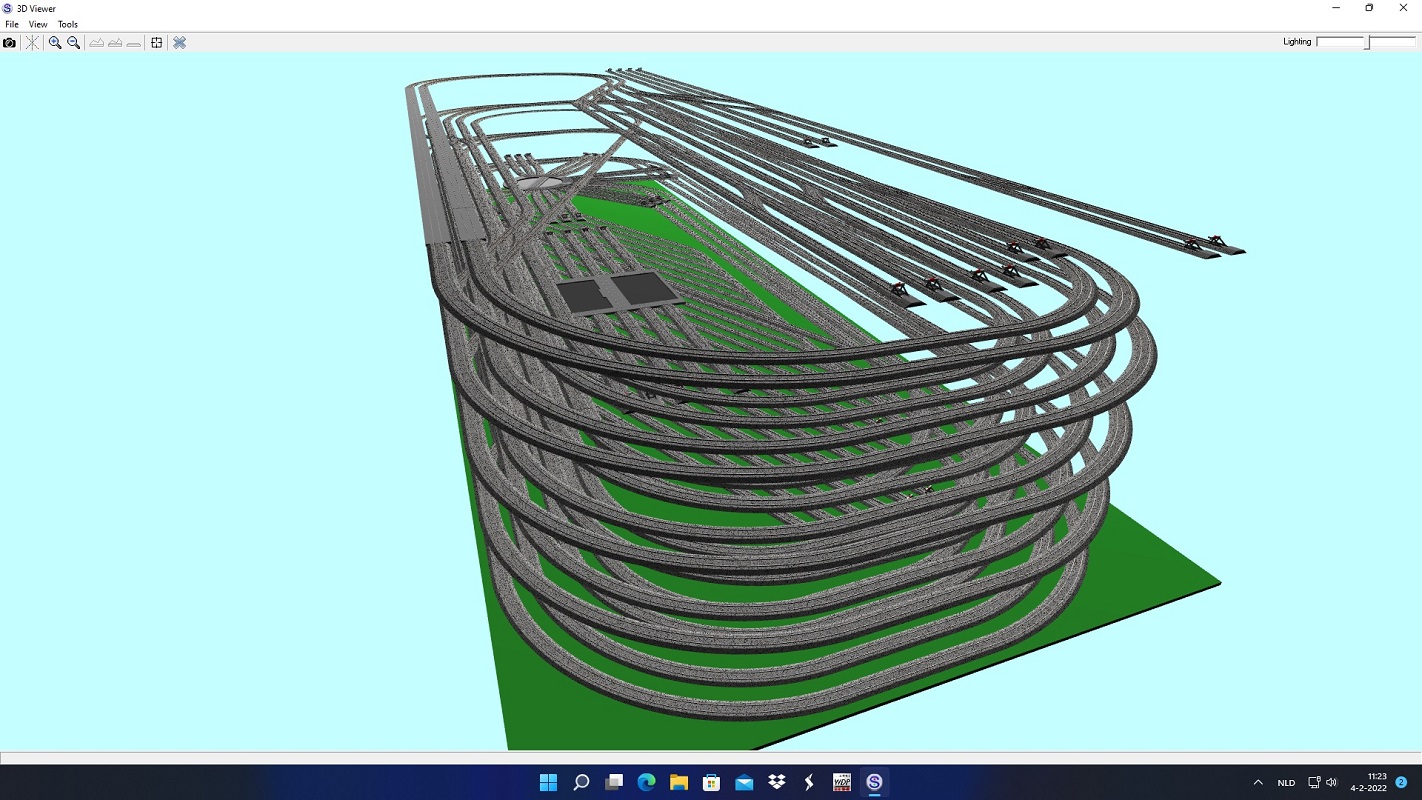The height and width of the screenshot is (800, 1422).
Task: Toggle the axes display icon in the toolbar
Action: point(32,43)
